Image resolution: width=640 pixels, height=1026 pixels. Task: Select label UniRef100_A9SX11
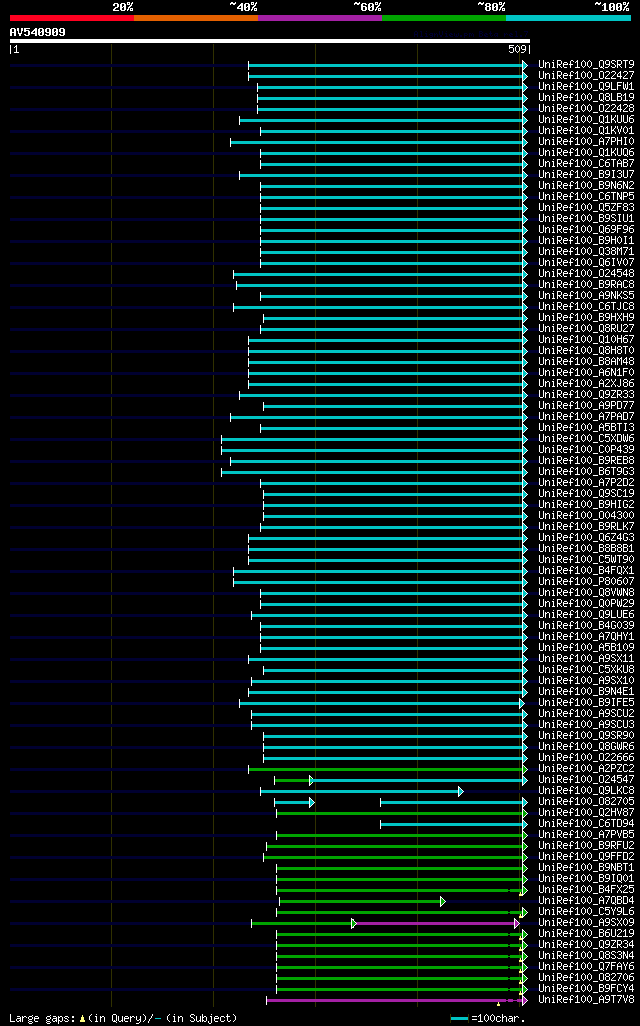[x=586, y=659]
